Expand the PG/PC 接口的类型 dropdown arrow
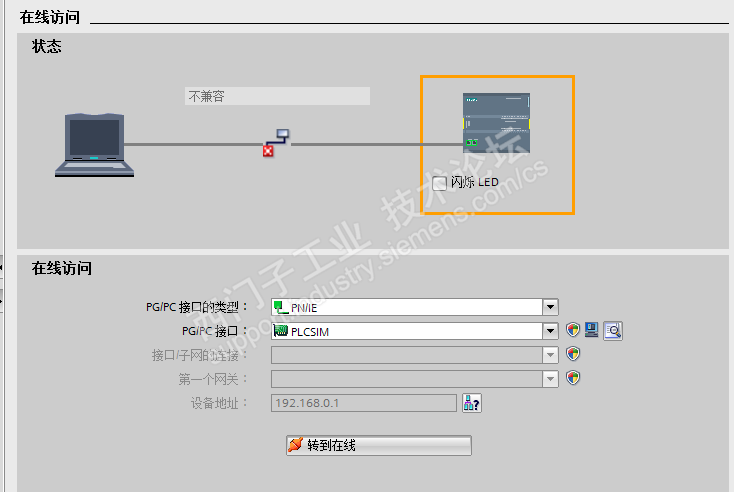This screenshot has width=734, height=492. [550, 307]
